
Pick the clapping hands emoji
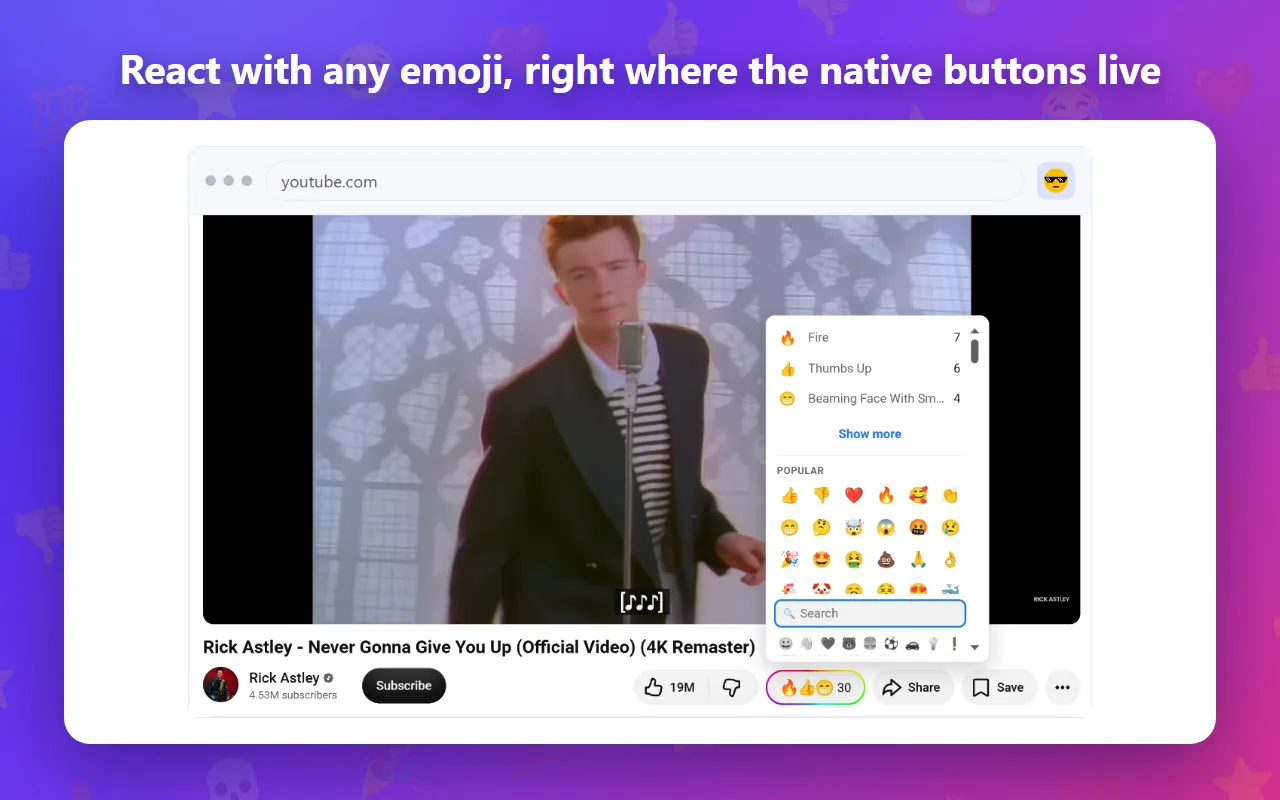[950, 495]
